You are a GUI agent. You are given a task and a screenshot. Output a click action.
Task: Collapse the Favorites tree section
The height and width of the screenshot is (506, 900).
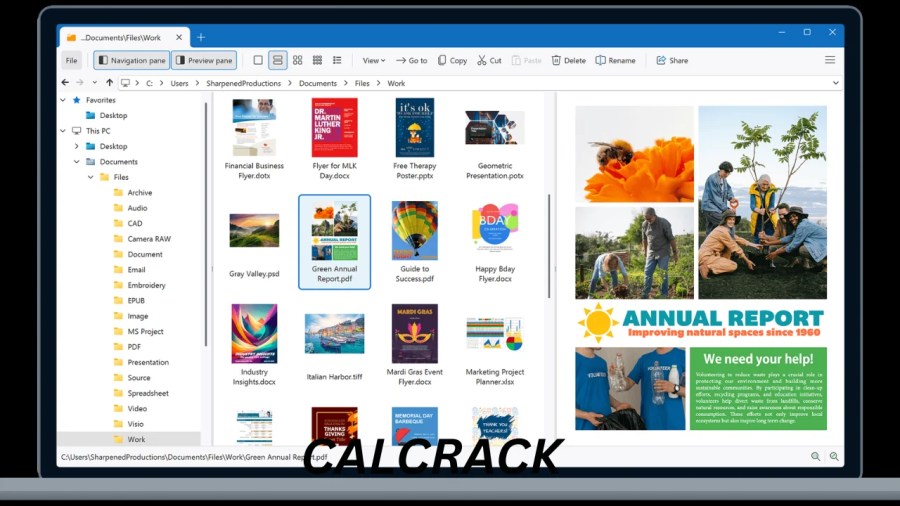63,100
